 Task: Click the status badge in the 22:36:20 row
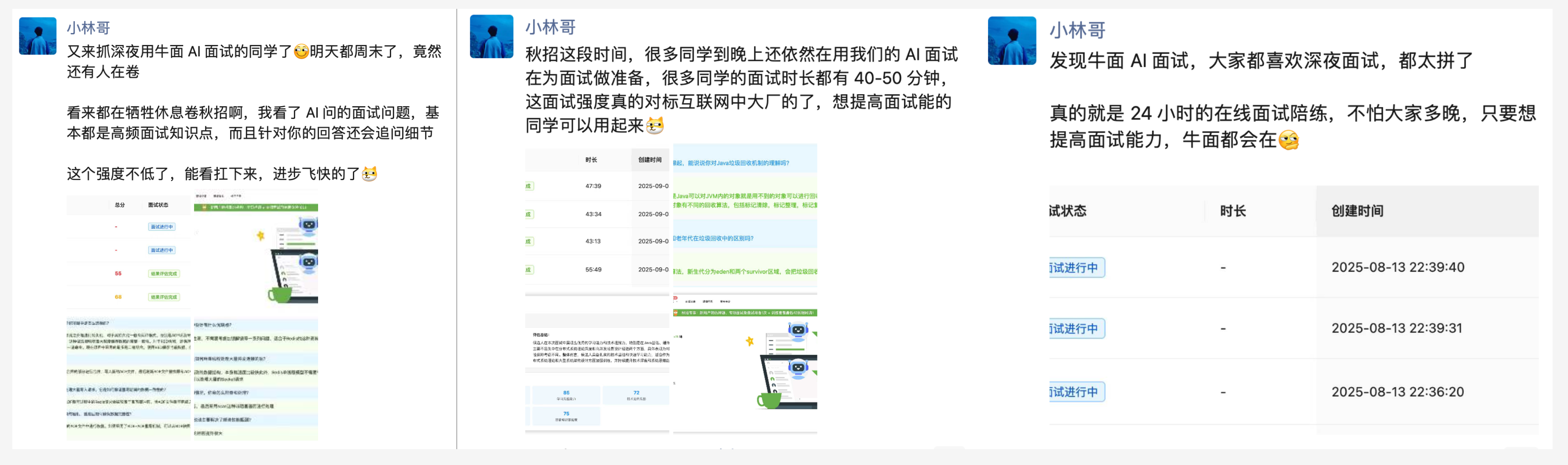pyautogui.click(x=1077, y=392)
